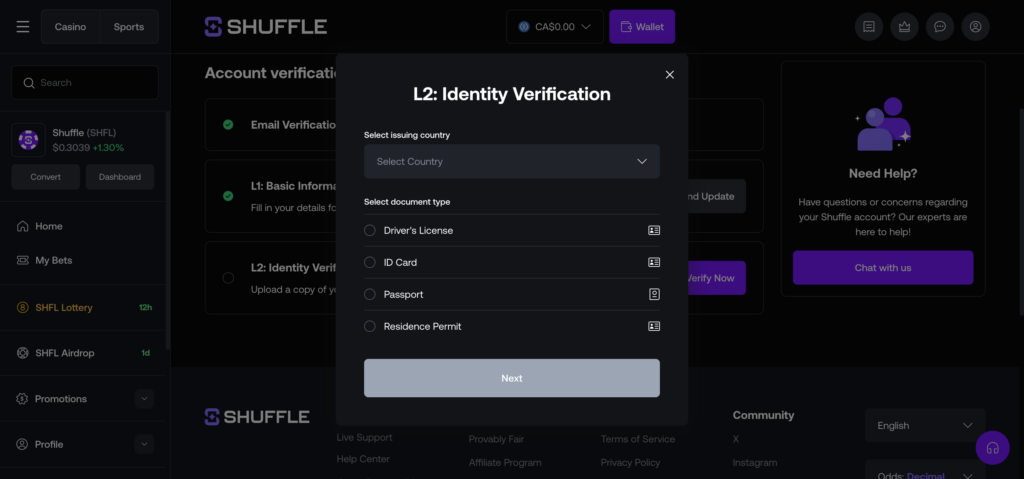Click the Passport document icon

coord(654,295)
